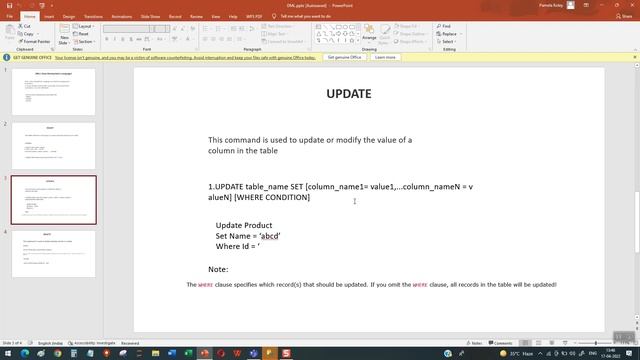Click Find in Editing group

(444, 26)
